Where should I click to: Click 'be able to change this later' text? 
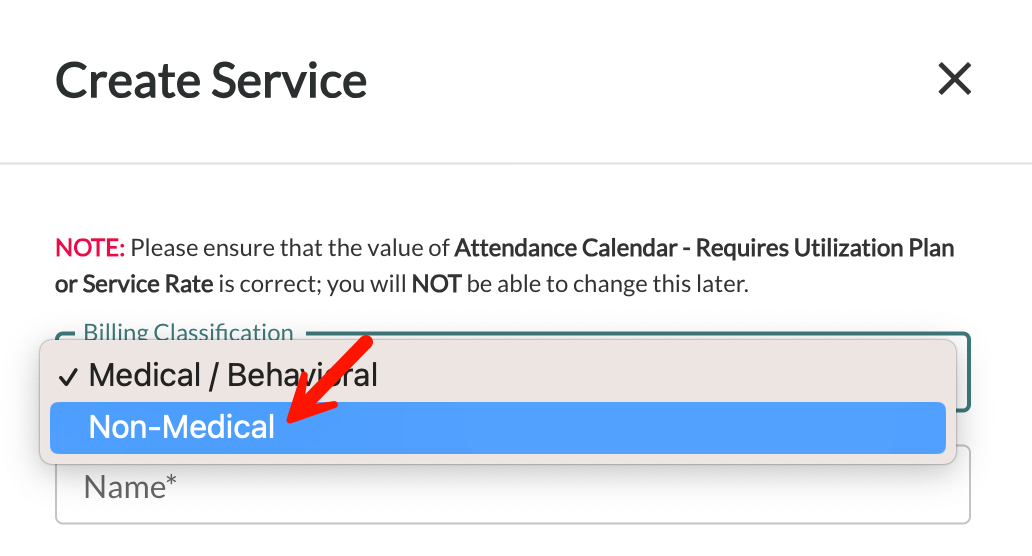pyautogui.click(x=607, y=284)
